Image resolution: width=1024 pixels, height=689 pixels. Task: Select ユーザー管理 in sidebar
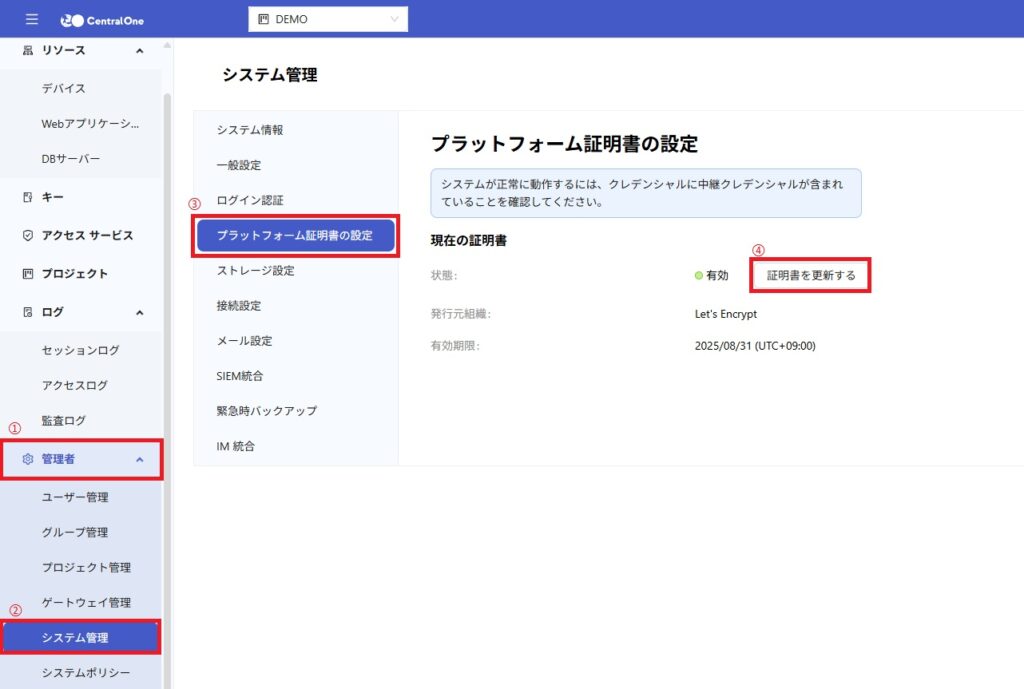pos(75,497)
